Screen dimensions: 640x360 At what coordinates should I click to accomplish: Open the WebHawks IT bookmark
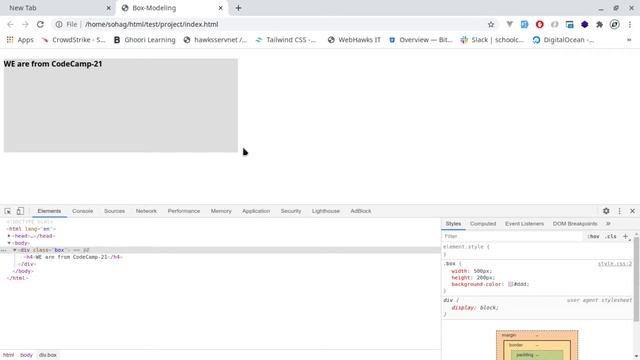tap(354, 40)
